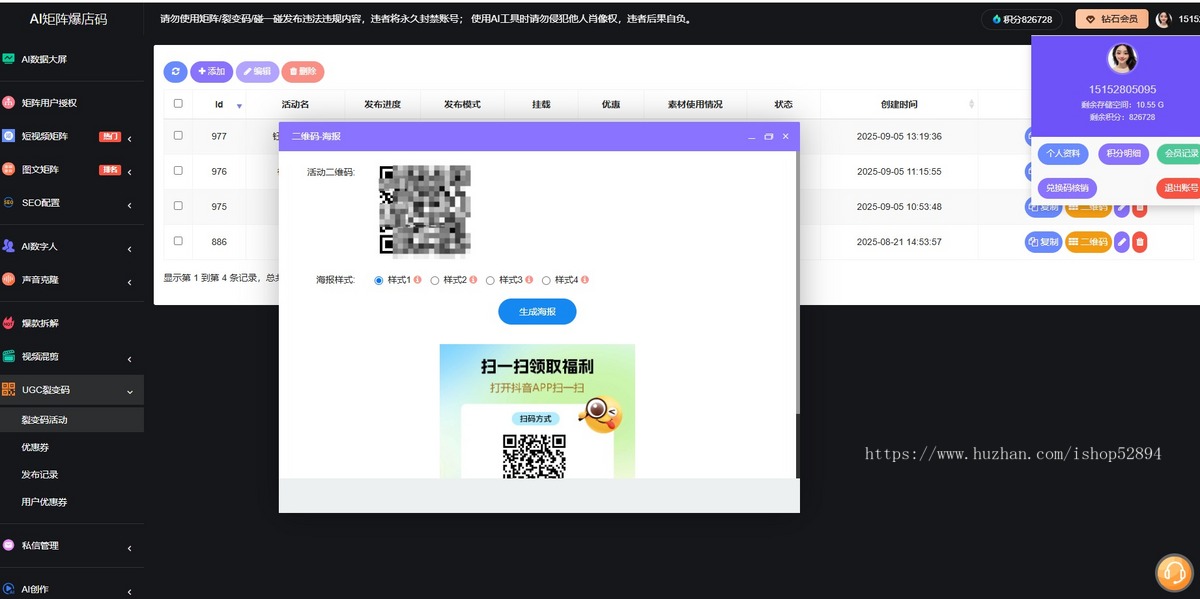Click 兑换码核销 in the user panel
This screenshot has height=599, width=1200.
click(x=1068, y=188)
